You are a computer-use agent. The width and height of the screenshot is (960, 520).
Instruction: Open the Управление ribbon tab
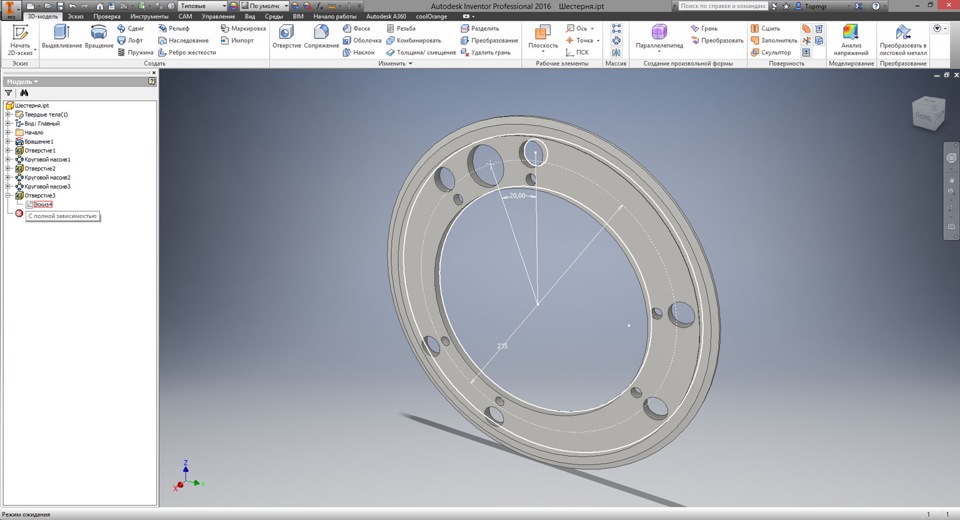pos(218,17)
